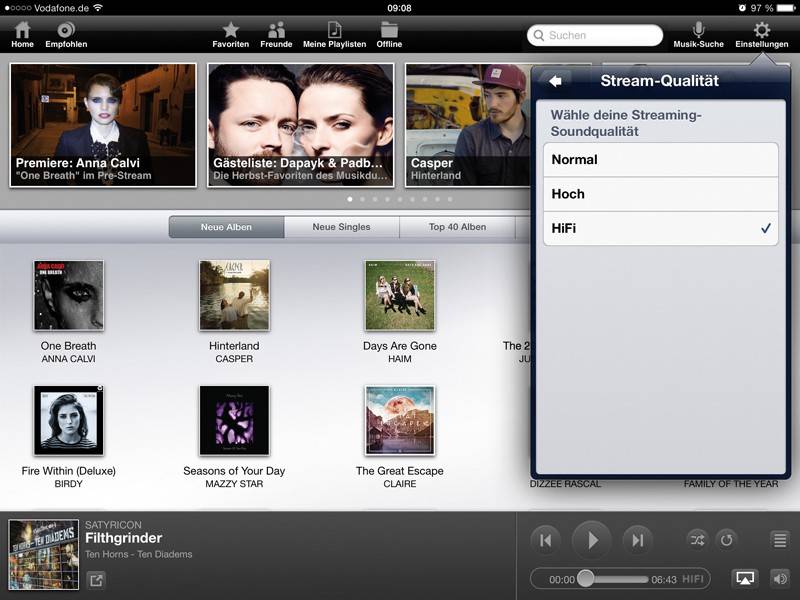Open the Premiere: Anna Calvi banner
The image size is (800, 600).
[x=103, y=126]
